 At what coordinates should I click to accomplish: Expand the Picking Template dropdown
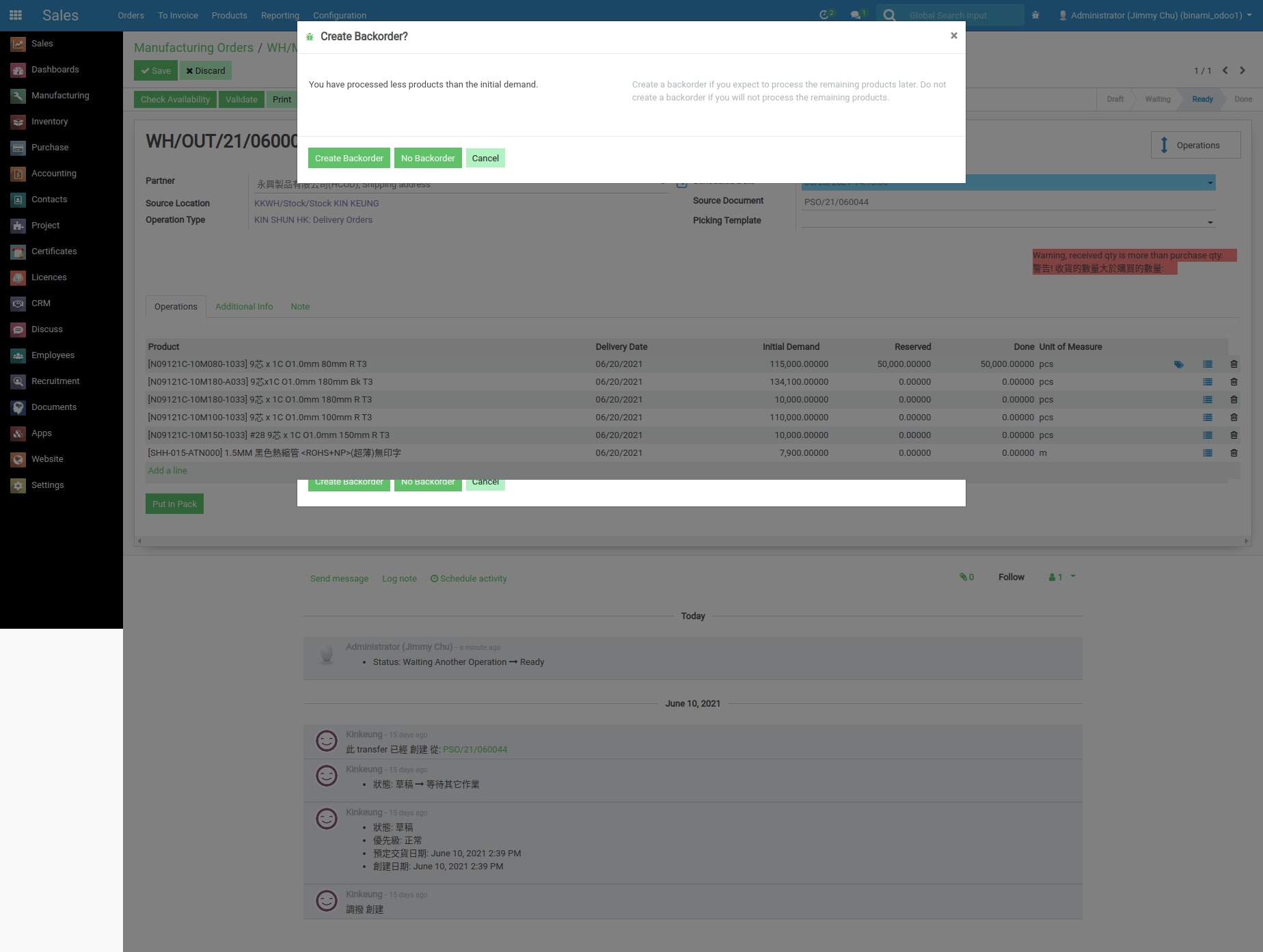tap(1210, 222)
